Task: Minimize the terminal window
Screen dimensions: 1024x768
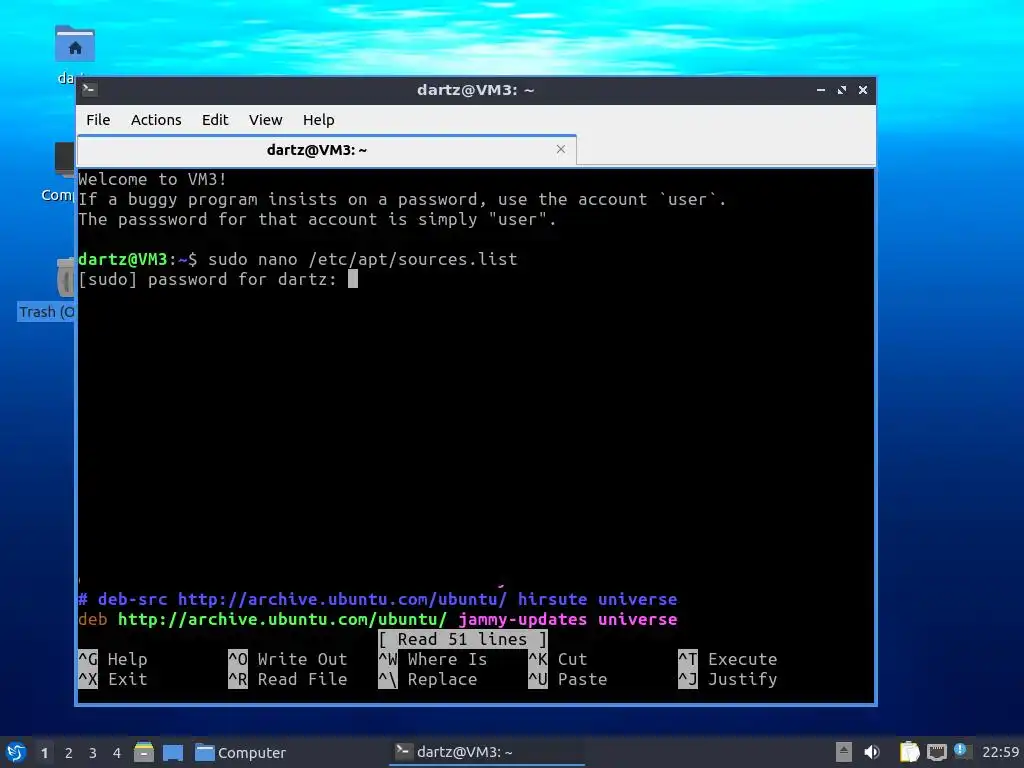Action: [x=821, y=90]
